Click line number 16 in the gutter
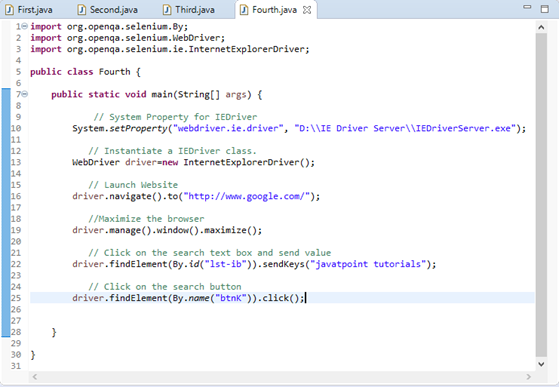The height and width of the screenshot is (387, 559). tap(16, 196)
